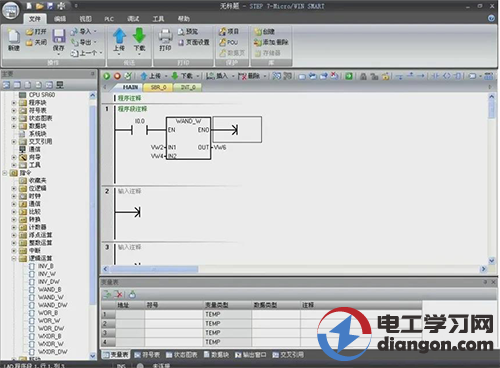Open the 导出 (Export) dropdown

click(95, 42)
